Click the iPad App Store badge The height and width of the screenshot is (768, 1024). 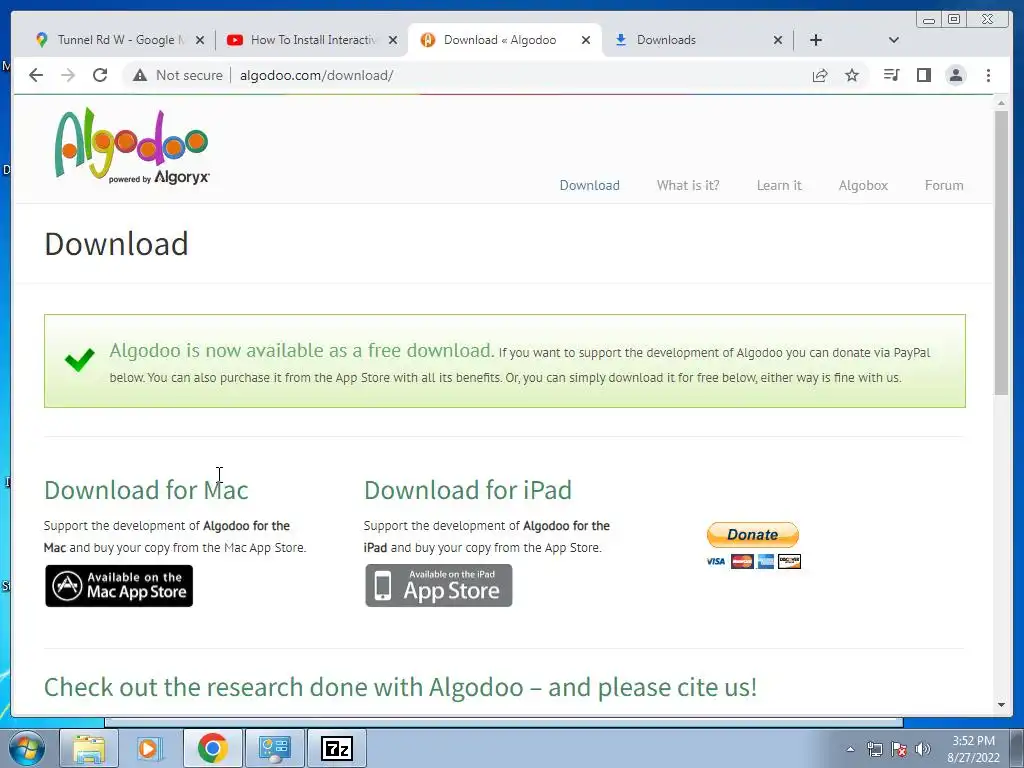click(438, 586)
